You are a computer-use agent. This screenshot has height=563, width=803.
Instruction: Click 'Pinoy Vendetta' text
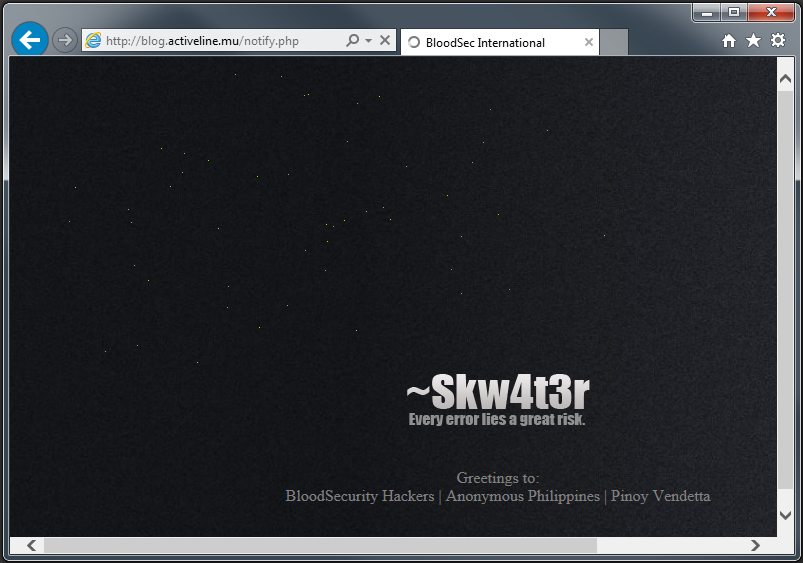tap(661, 496)
